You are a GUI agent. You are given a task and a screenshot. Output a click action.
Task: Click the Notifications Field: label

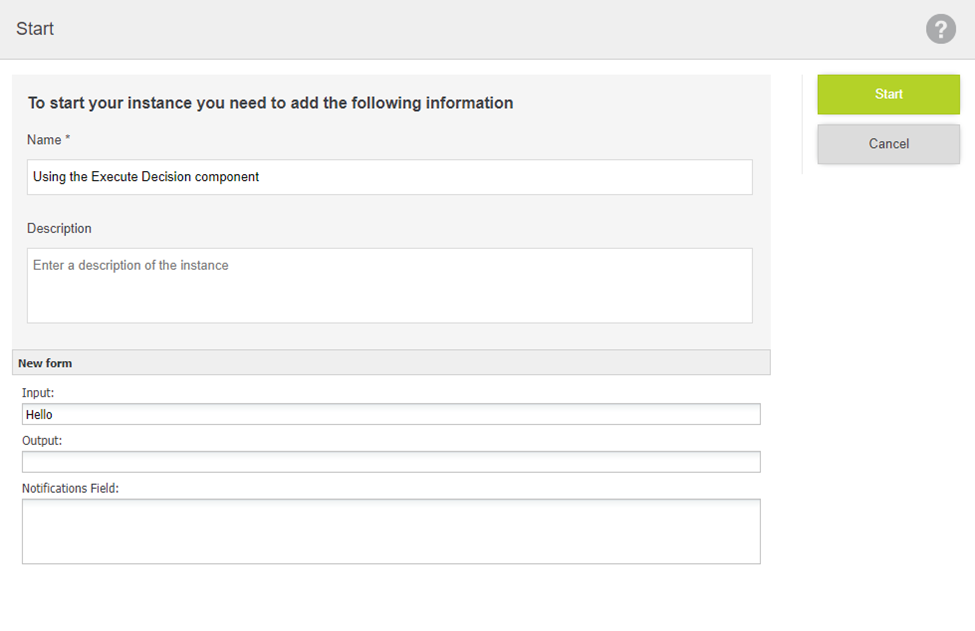[x=70, y=488]
